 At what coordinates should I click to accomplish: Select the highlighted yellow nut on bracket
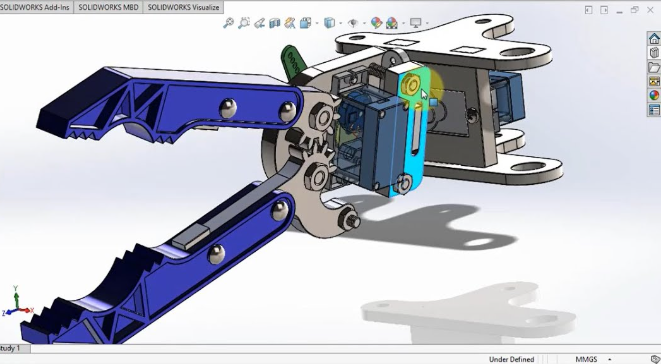point(411,84)
